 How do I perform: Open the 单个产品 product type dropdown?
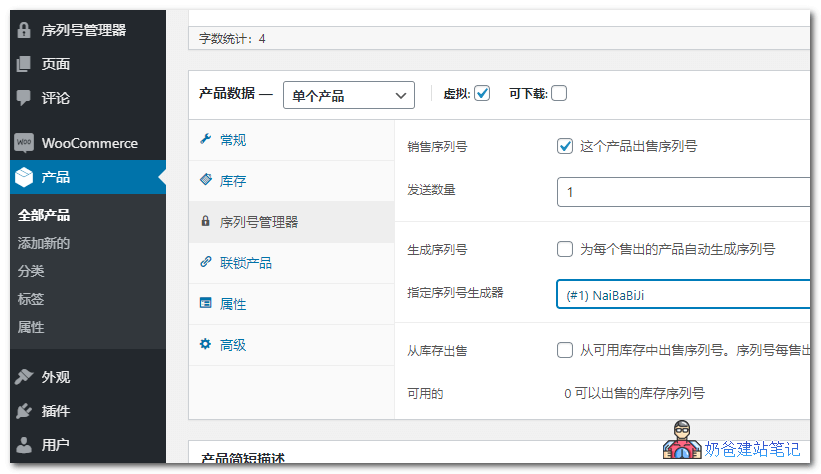(349, 96)
